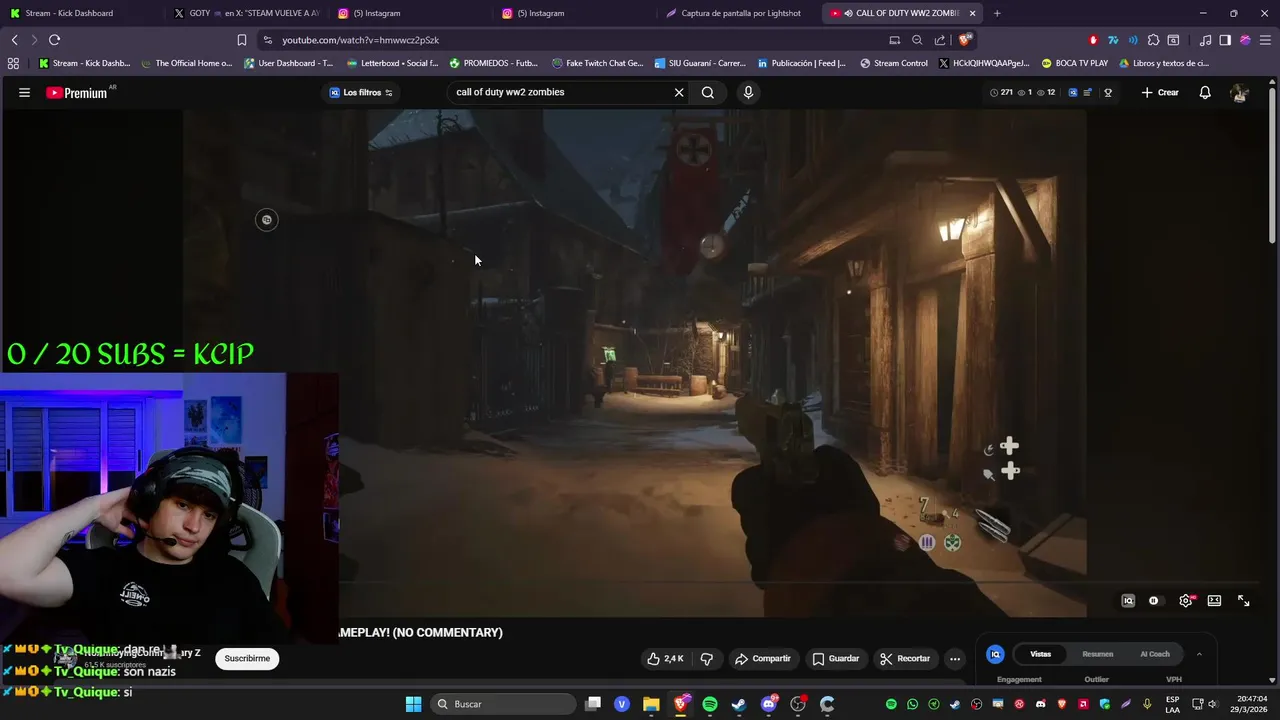Dislike the video

tap(707, 658)
